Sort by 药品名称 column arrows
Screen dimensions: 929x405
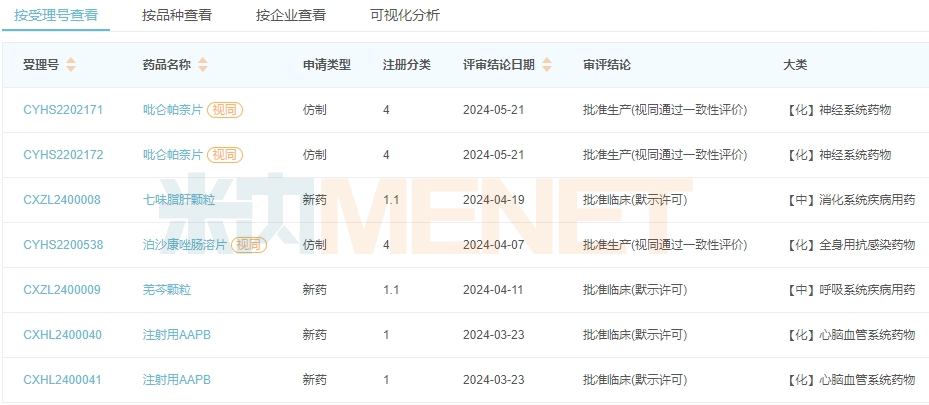pos(203,65)
